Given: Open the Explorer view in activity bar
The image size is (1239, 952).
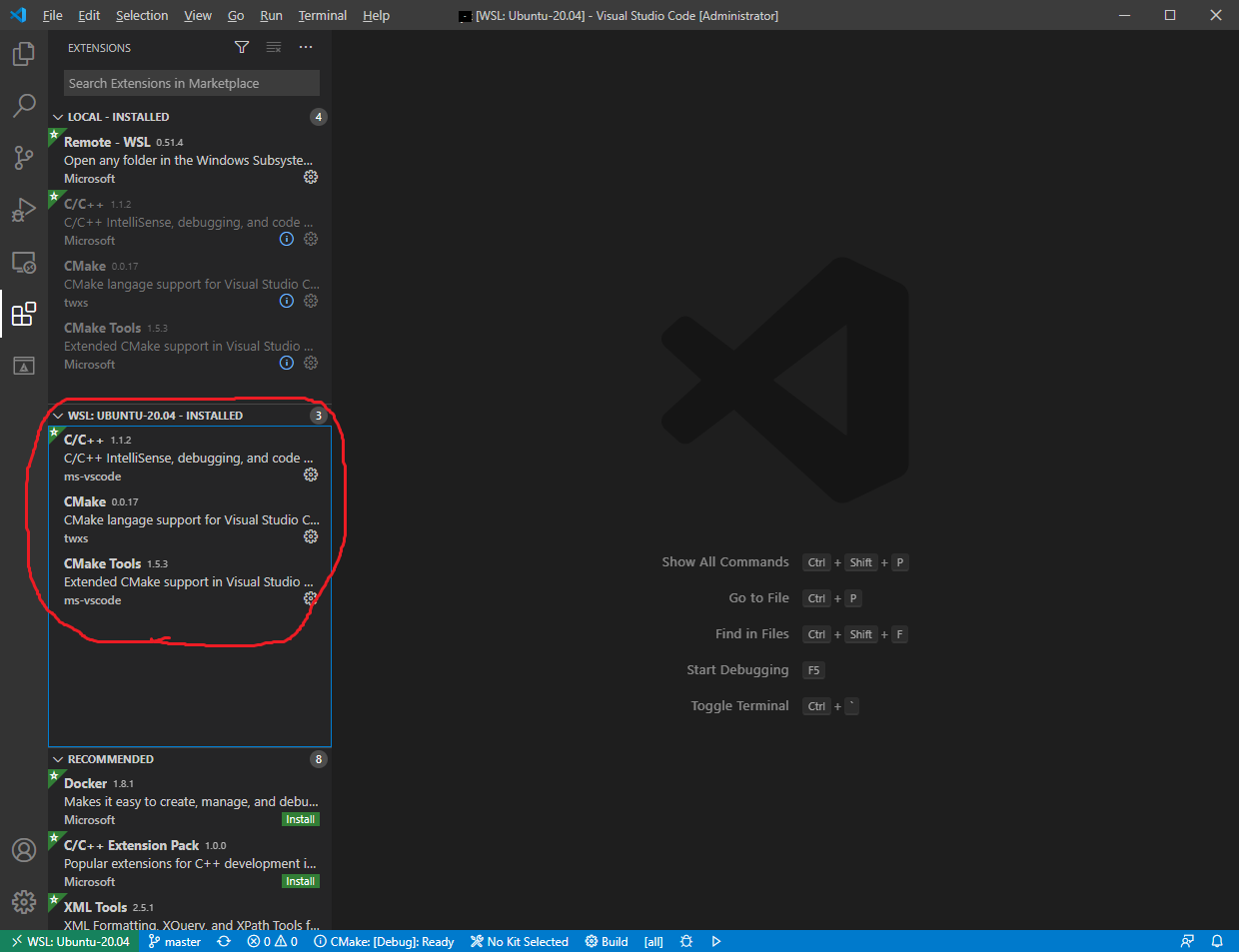Looking at the screenshot, I should pos(24,54).
